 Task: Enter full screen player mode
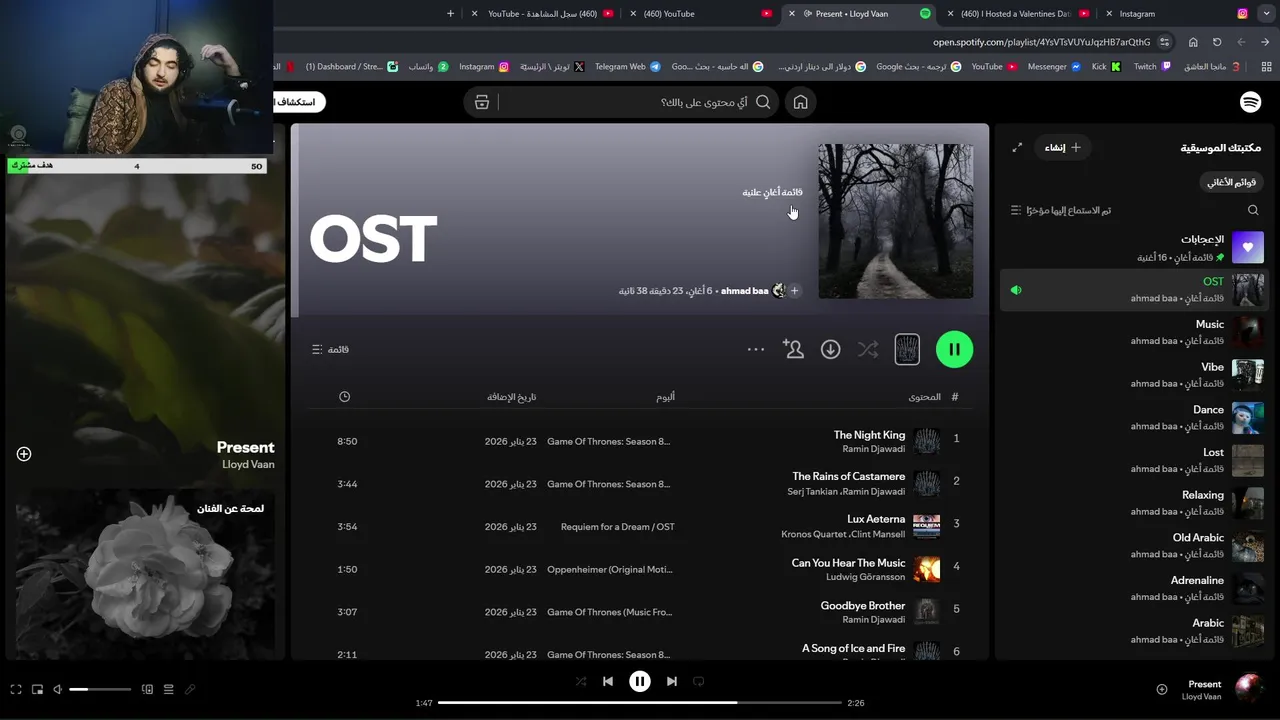(16, 689)
